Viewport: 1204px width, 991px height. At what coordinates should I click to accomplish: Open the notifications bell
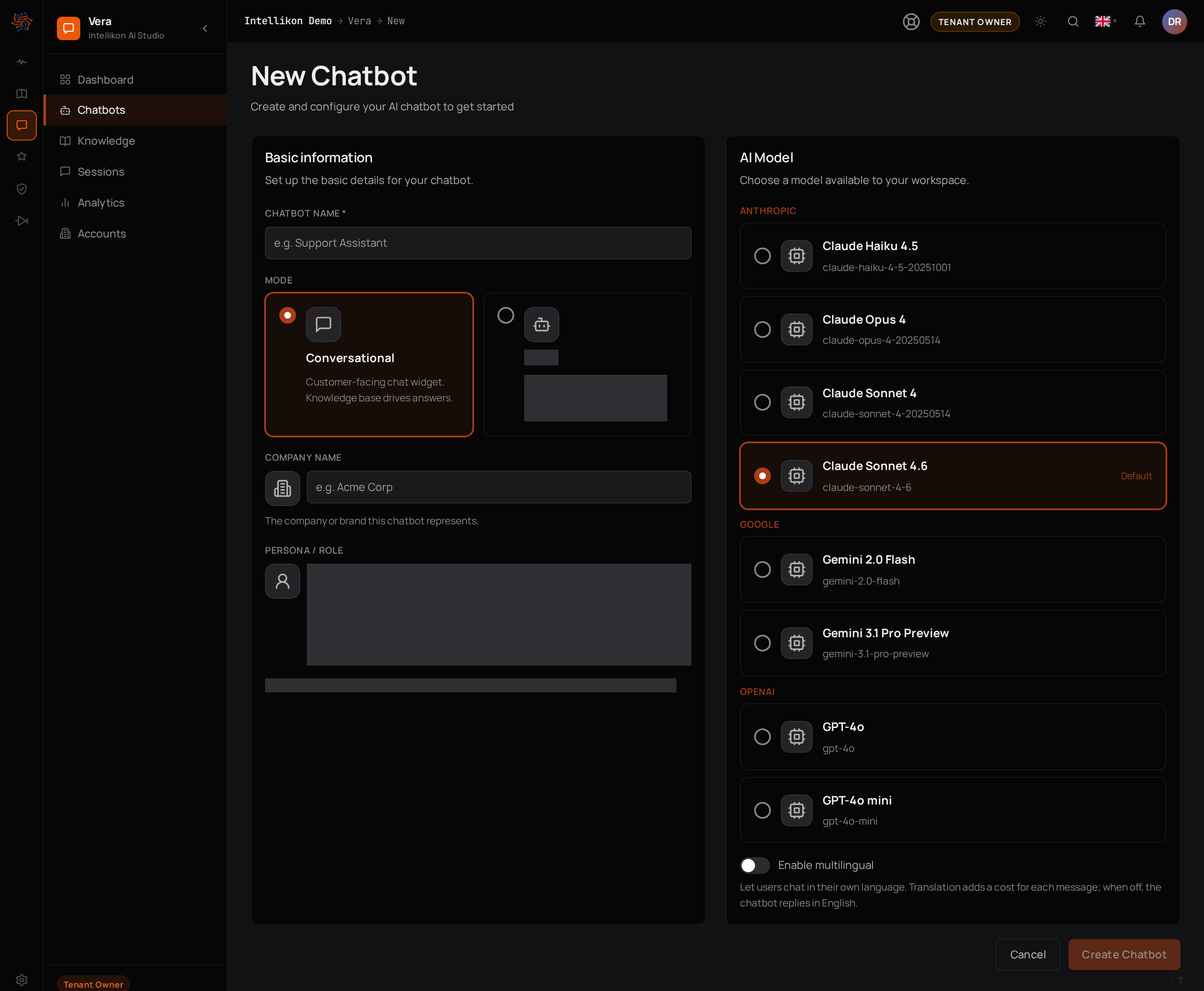(x=1140, y=22)
